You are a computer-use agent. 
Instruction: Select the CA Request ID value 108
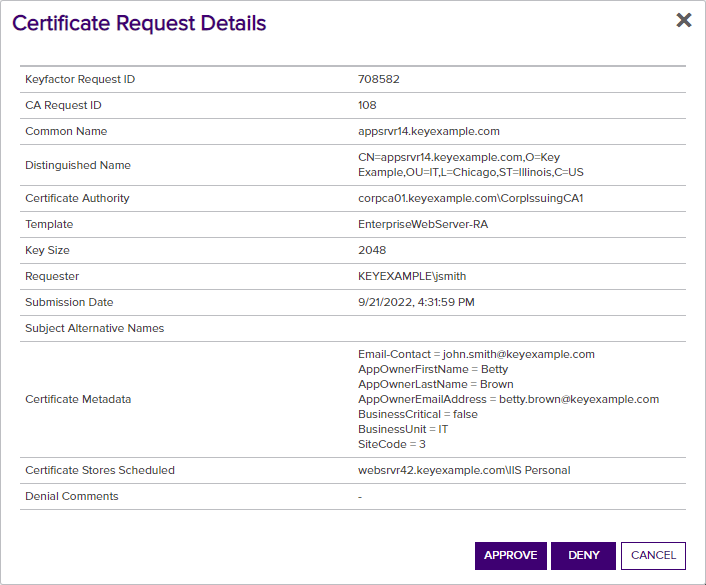[x=368, y=105]
